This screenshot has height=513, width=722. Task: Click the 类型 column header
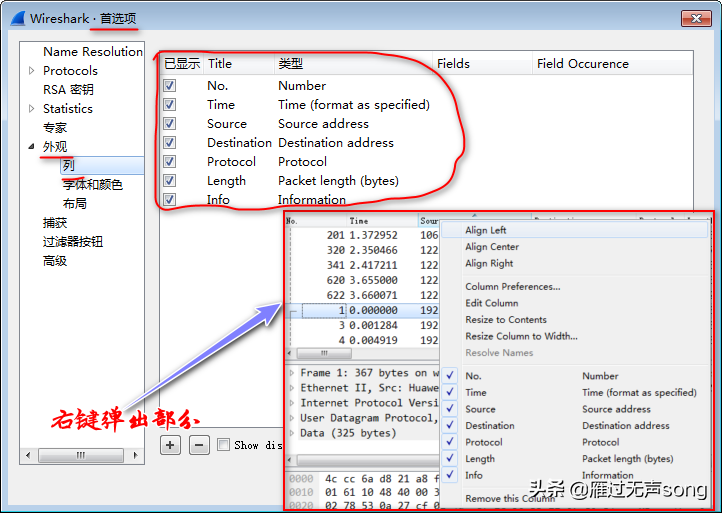tap(353, 64)
